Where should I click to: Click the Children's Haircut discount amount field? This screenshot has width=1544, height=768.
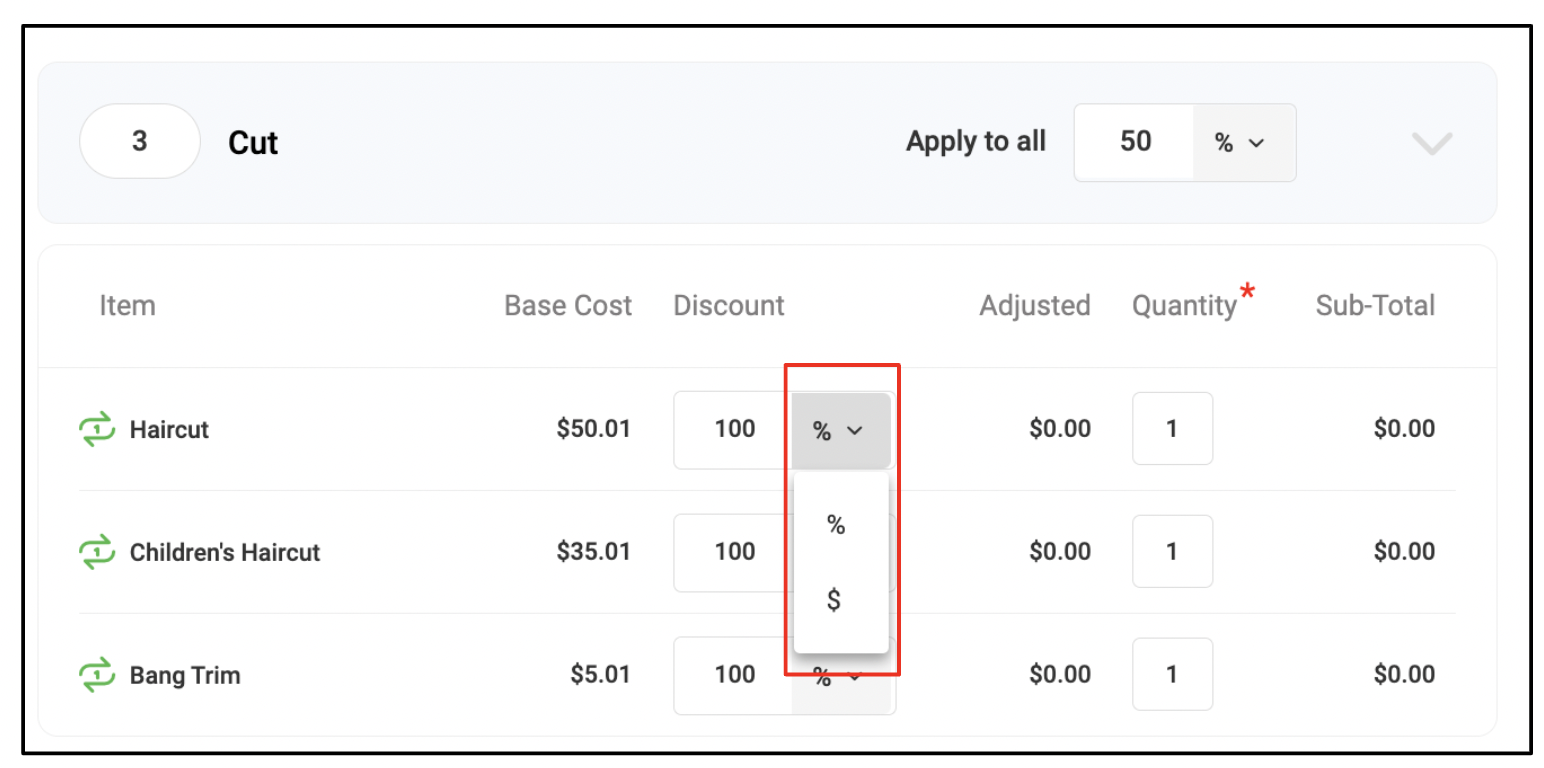tap(734, 552)
